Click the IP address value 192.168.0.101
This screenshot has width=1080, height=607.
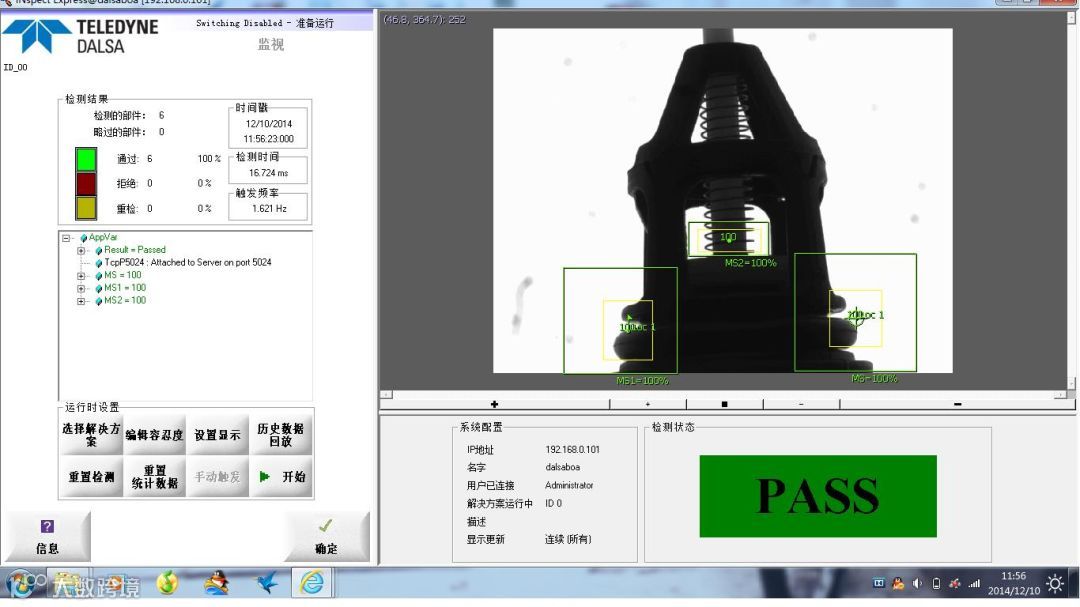coord(572,449)
